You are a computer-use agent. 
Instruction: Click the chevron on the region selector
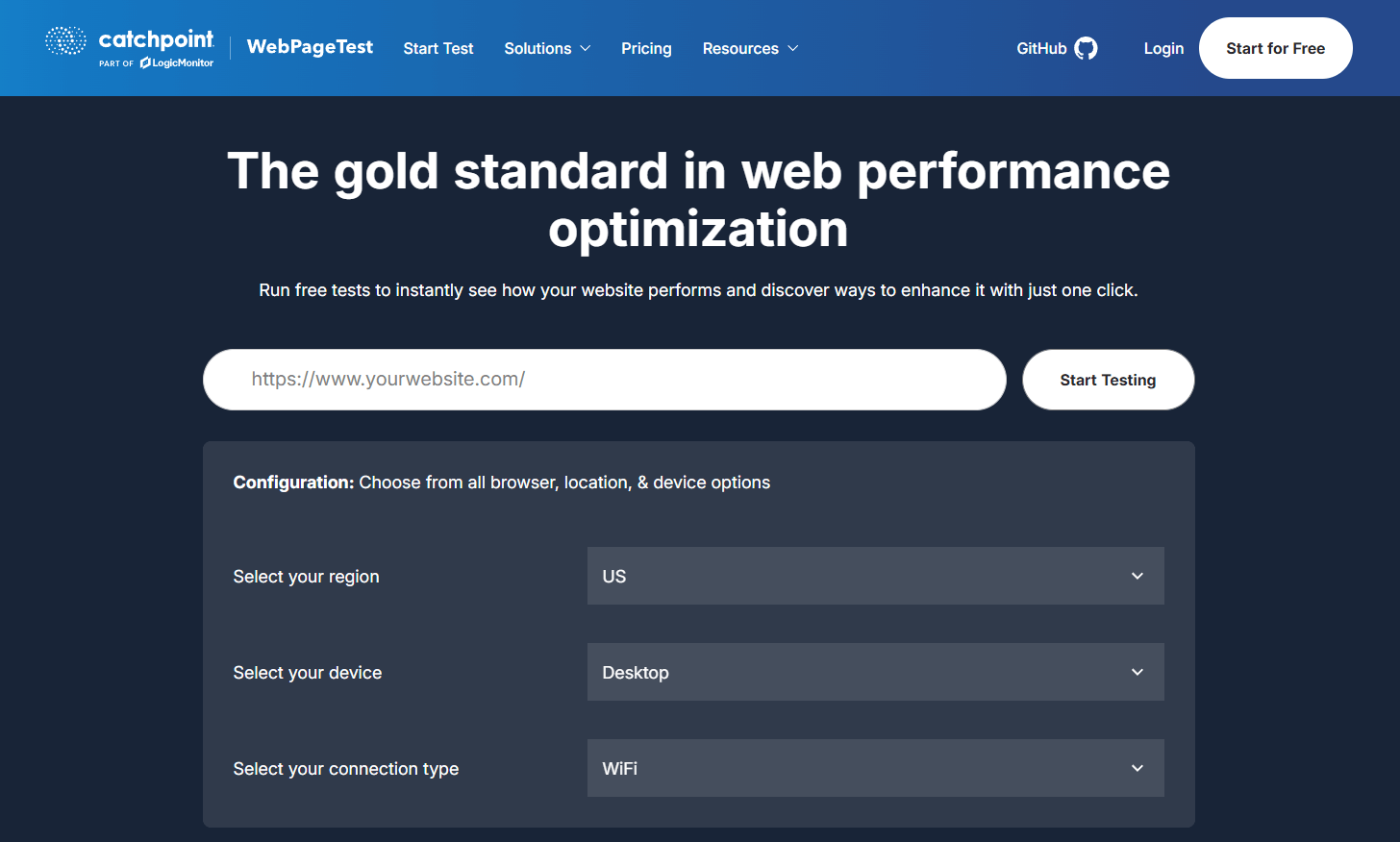pos(1137,576)
